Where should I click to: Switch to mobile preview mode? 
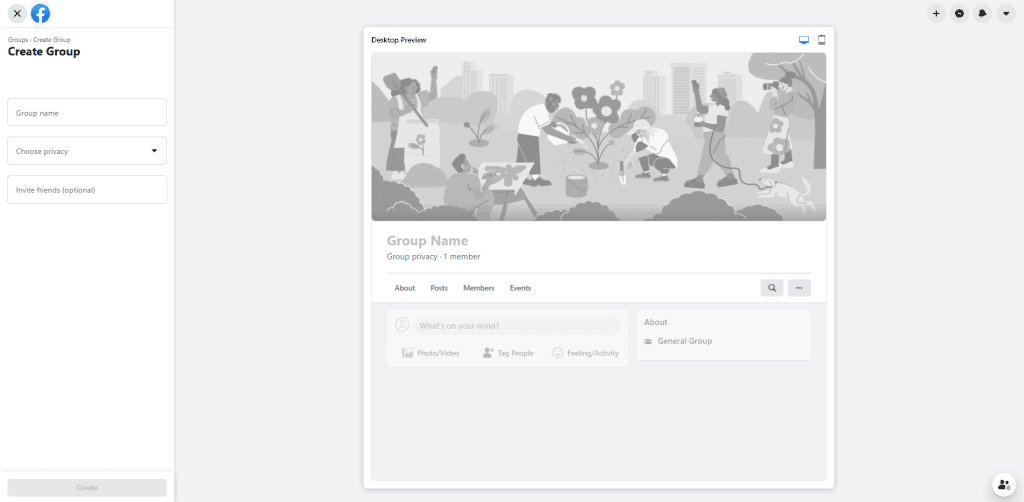pyautogui.click(x=822, y=40)
